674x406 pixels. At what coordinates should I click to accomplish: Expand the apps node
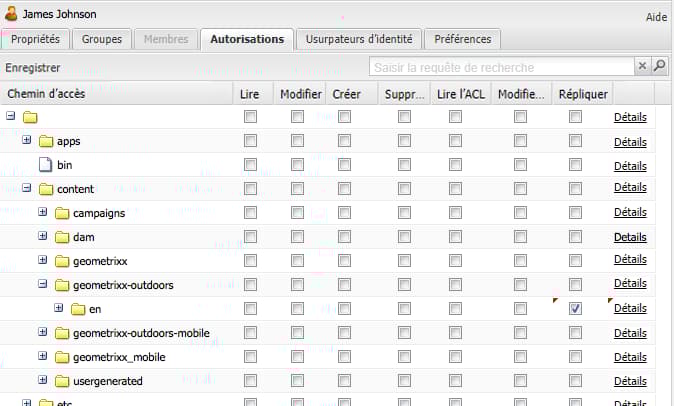click(27, 140)
